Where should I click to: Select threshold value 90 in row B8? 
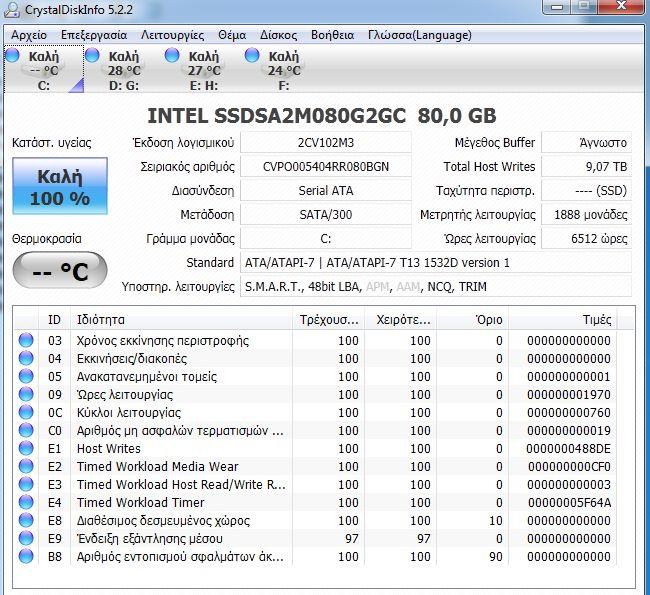click(495, 556)
